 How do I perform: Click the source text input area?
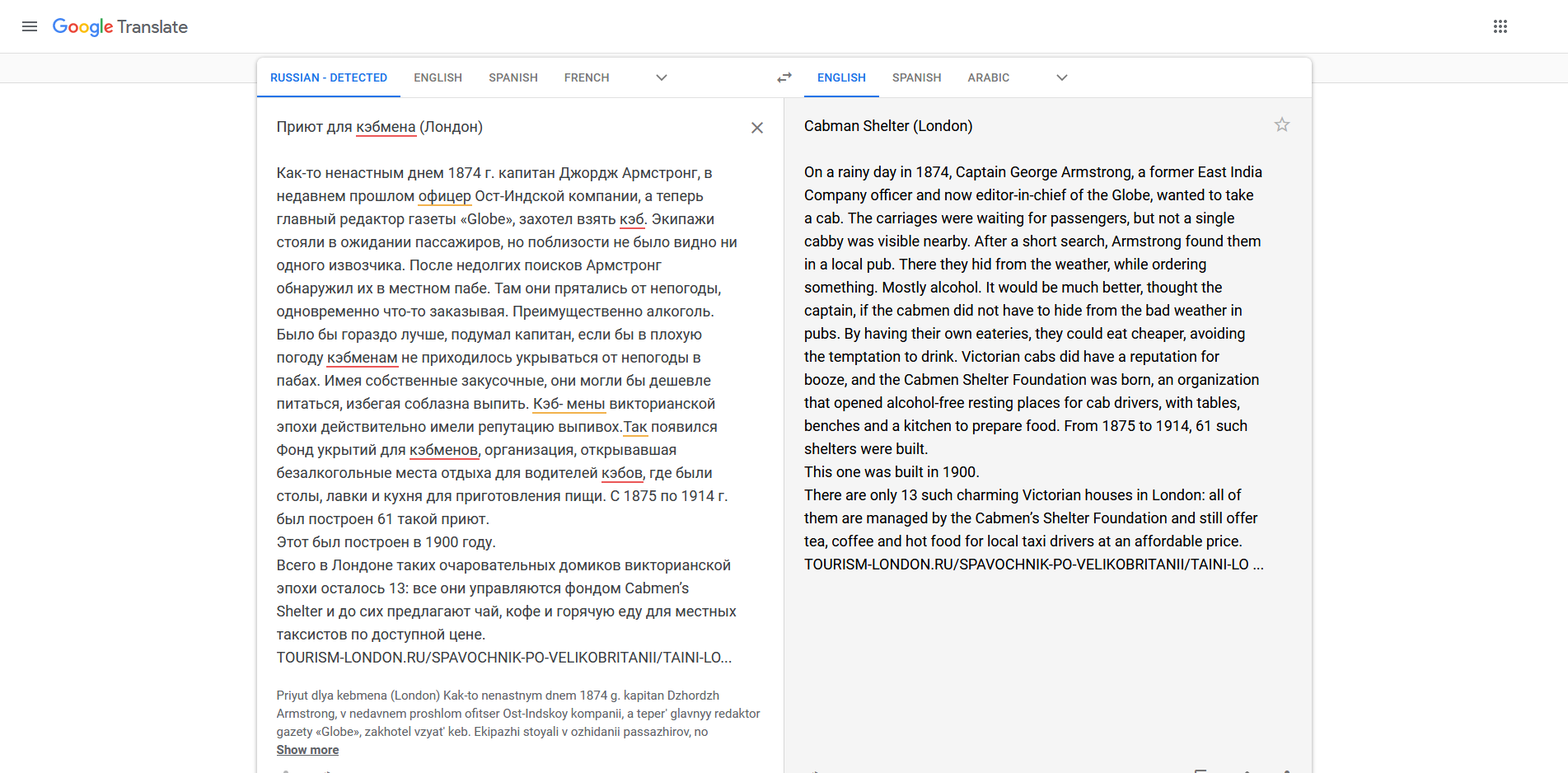tap(507, 392)
